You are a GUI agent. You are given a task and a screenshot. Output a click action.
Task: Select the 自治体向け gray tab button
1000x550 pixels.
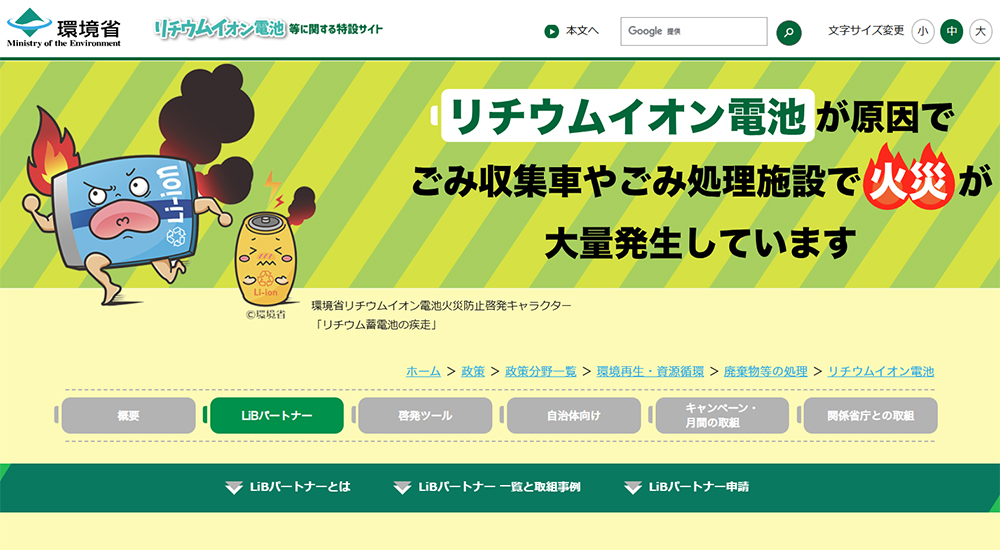[x=573, y=415]
